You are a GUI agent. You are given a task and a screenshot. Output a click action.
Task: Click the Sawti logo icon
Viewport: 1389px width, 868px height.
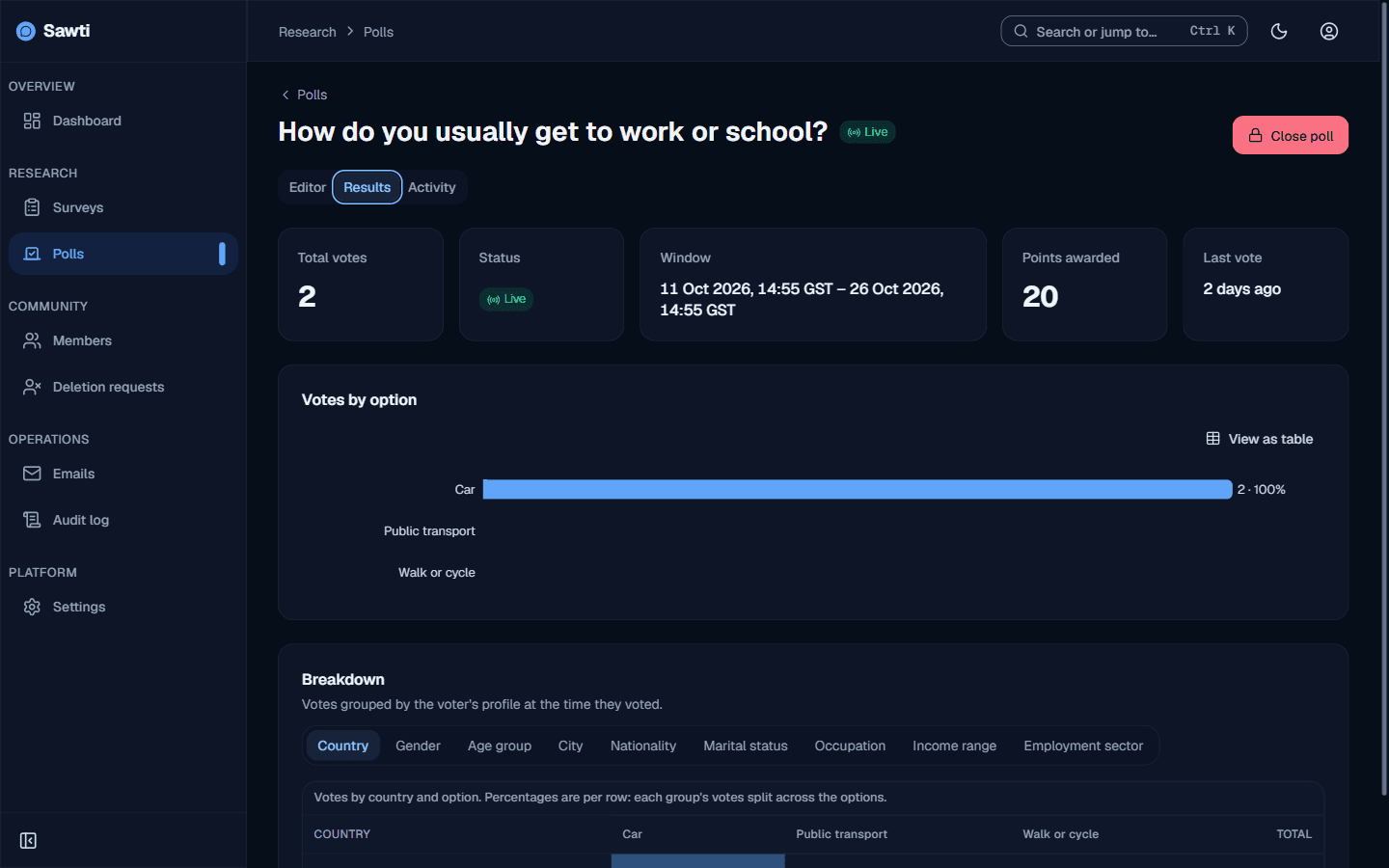[x=26, y=31]
